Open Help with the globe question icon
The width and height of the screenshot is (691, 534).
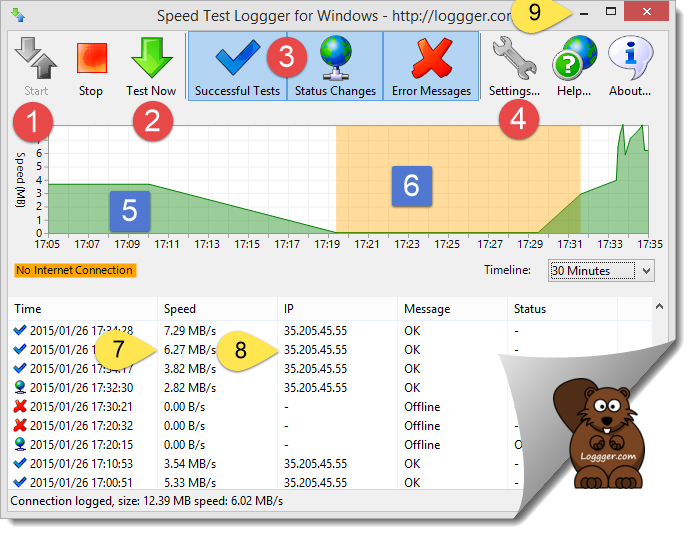point(574,58)
